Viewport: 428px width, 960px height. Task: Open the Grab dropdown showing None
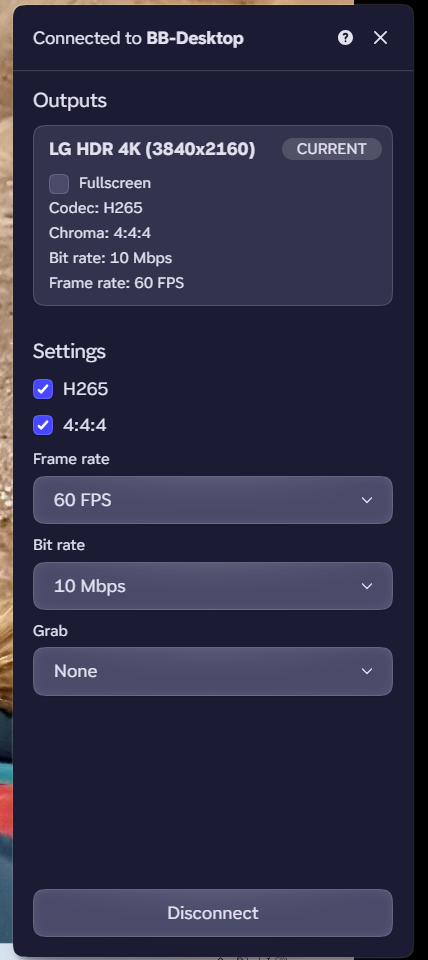point(212,671)
